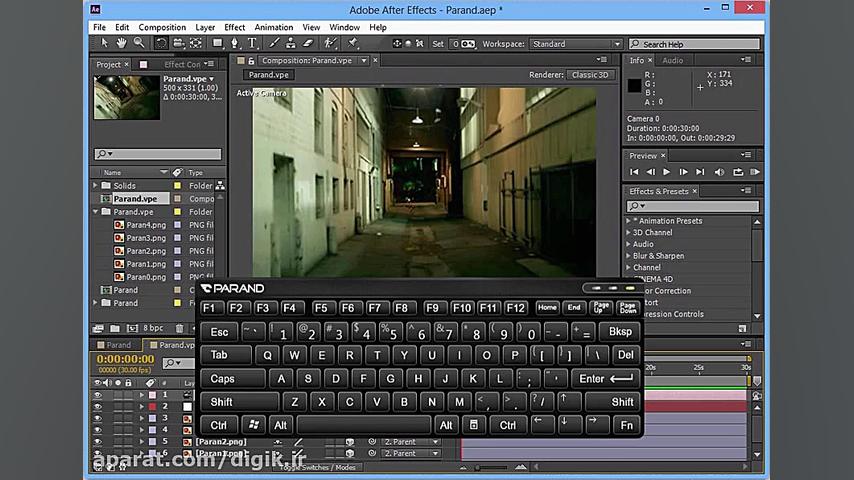The width and height of the screenshot is (854, 480).
Task: Delete selected project item with trash icon
Action: (179, 329)
